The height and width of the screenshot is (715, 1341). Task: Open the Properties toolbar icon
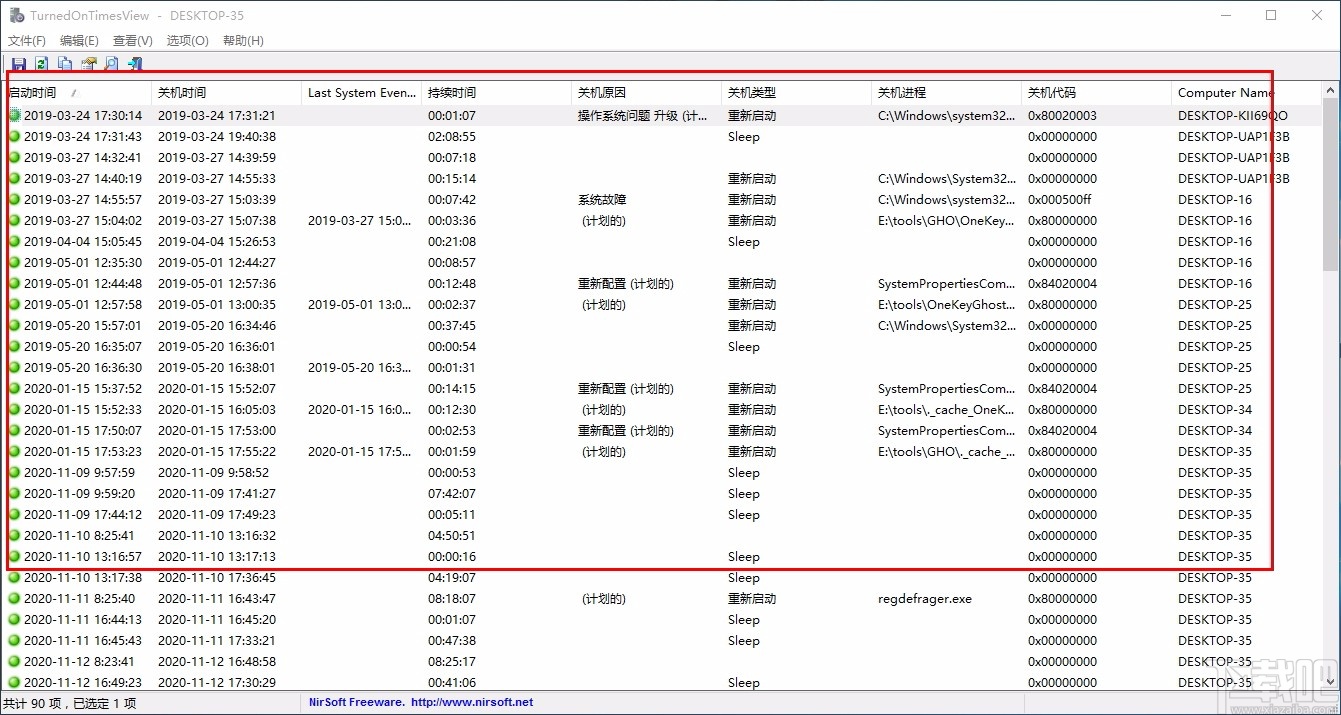[88, 64]
